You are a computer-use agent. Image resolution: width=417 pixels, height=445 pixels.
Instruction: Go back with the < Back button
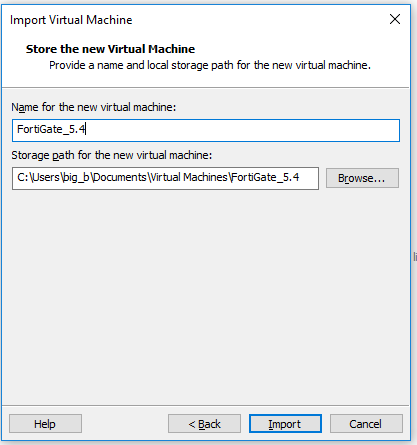point(204,424)
